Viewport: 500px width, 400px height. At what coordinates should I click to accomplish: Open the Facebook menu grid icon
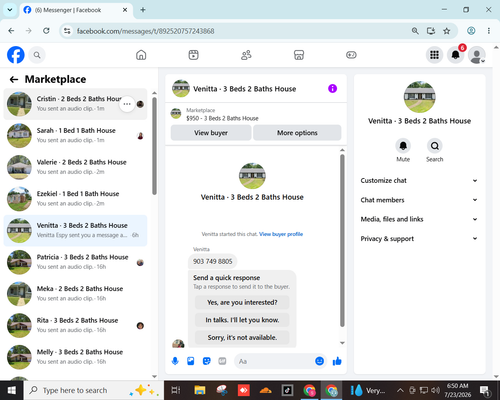pos(434,55)
